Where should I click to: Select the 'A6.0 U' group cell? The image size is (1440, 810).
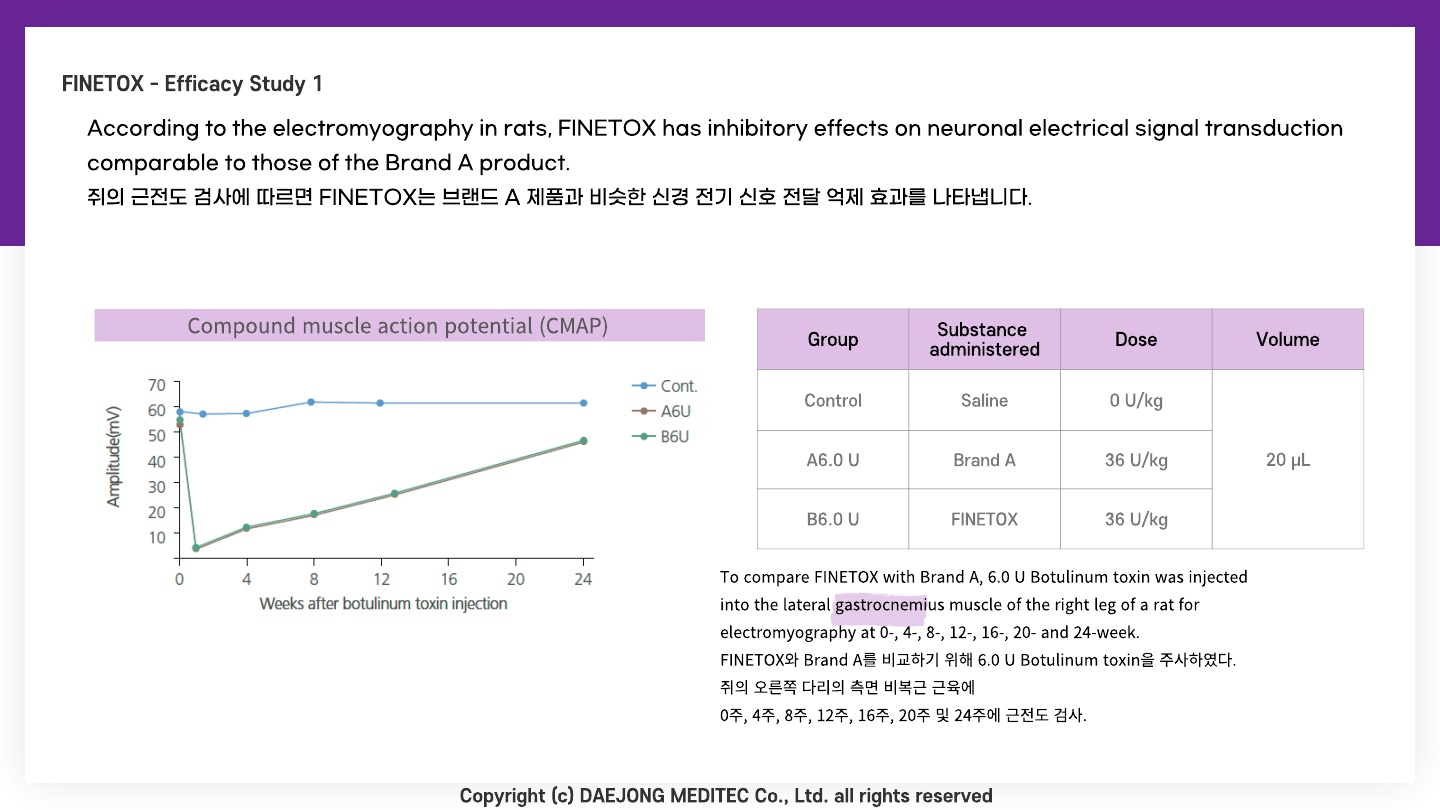[x=833, y=460]
